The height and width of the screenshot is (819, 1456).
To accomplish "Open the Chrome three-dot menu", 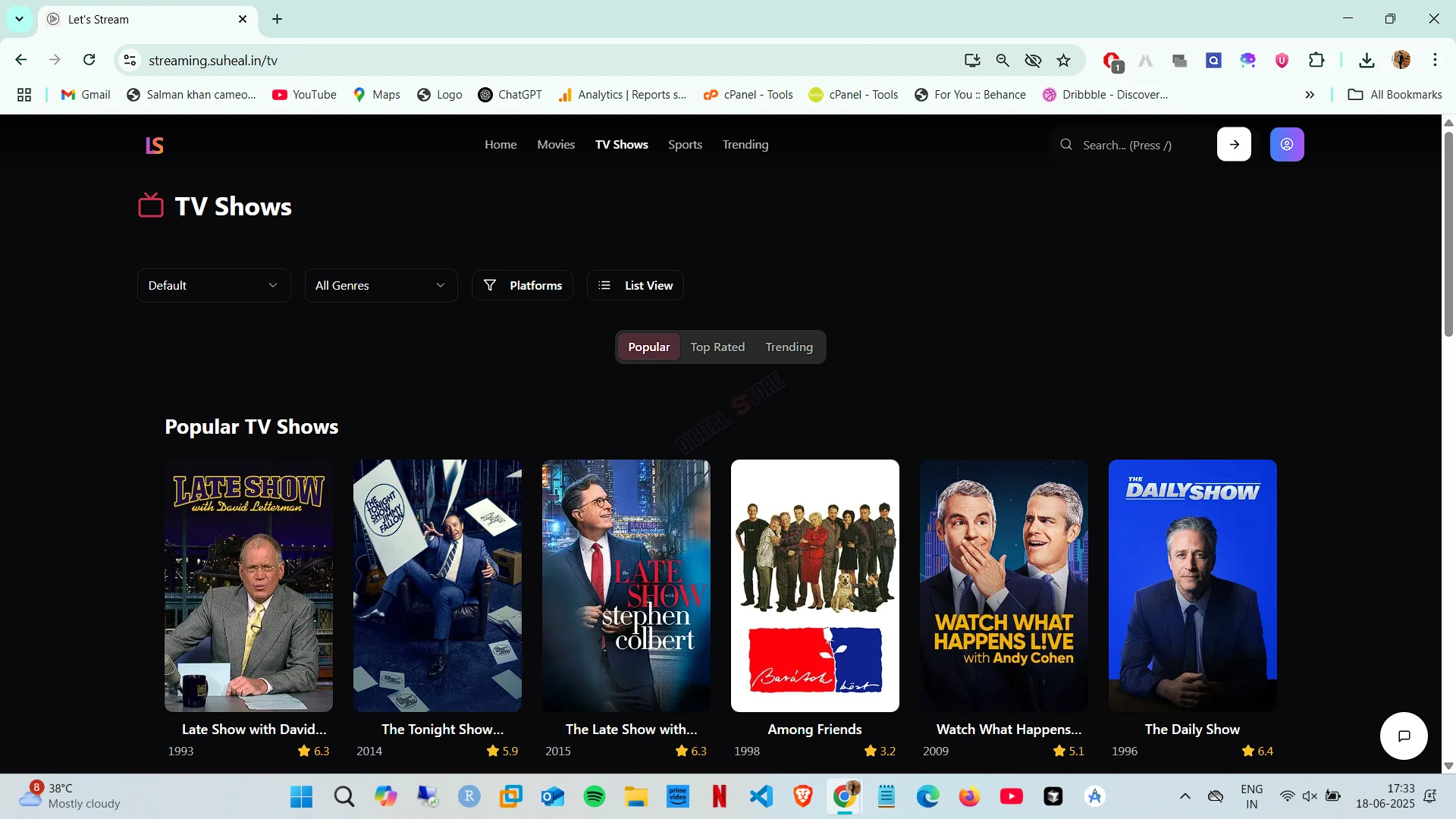I will 1435,61.
